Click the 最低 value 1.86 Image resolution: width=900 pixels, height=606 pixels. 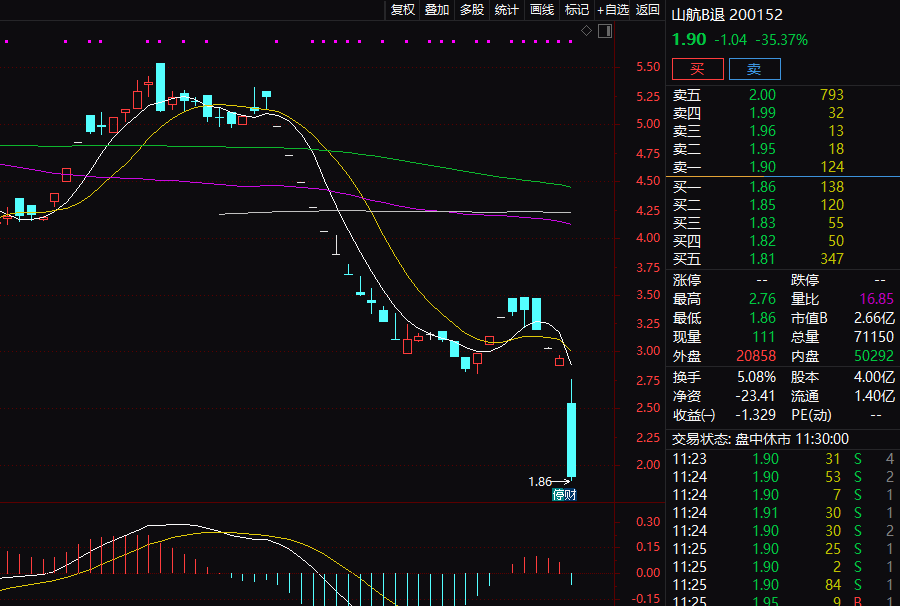(x=762, y=318)
